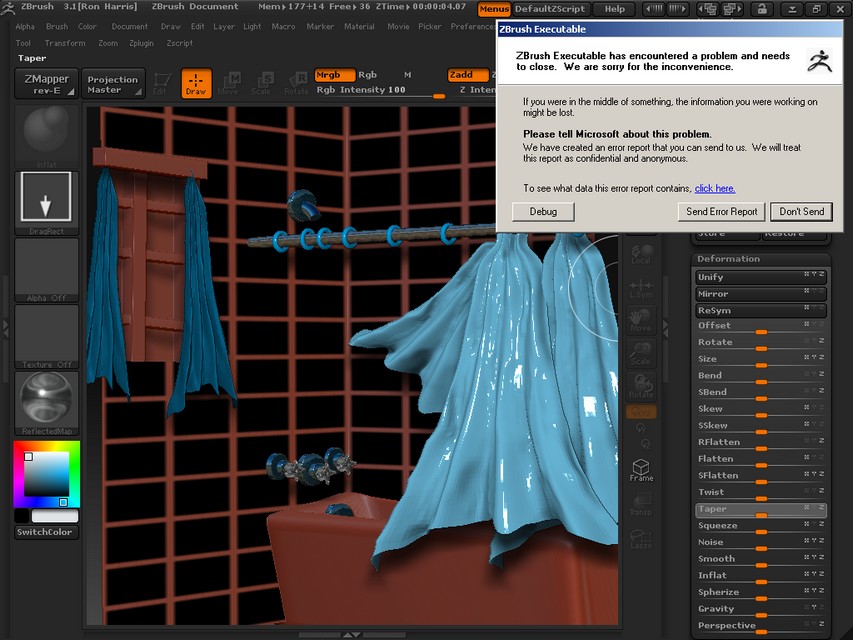The image size is (853, 640).
Task: Select the Rotate mode icon in top shelf
Action: pos(296,83)
